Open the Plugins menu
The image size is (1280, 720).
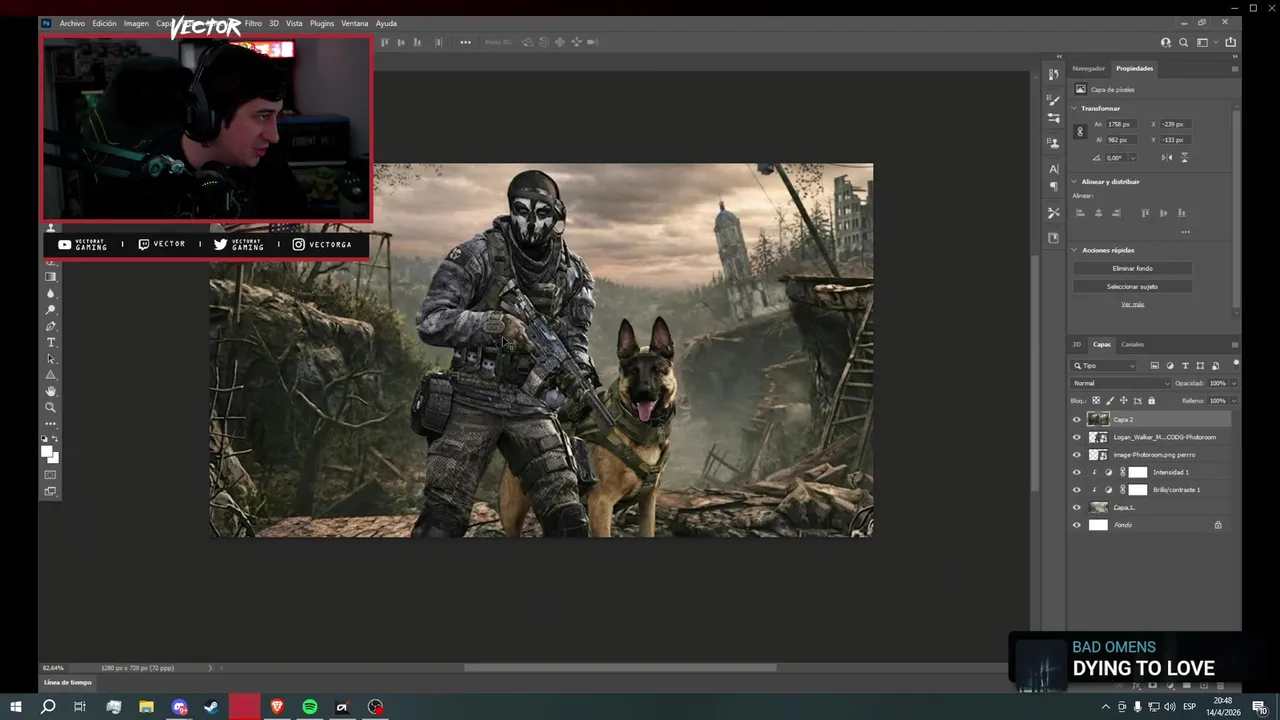pos(322,23)
